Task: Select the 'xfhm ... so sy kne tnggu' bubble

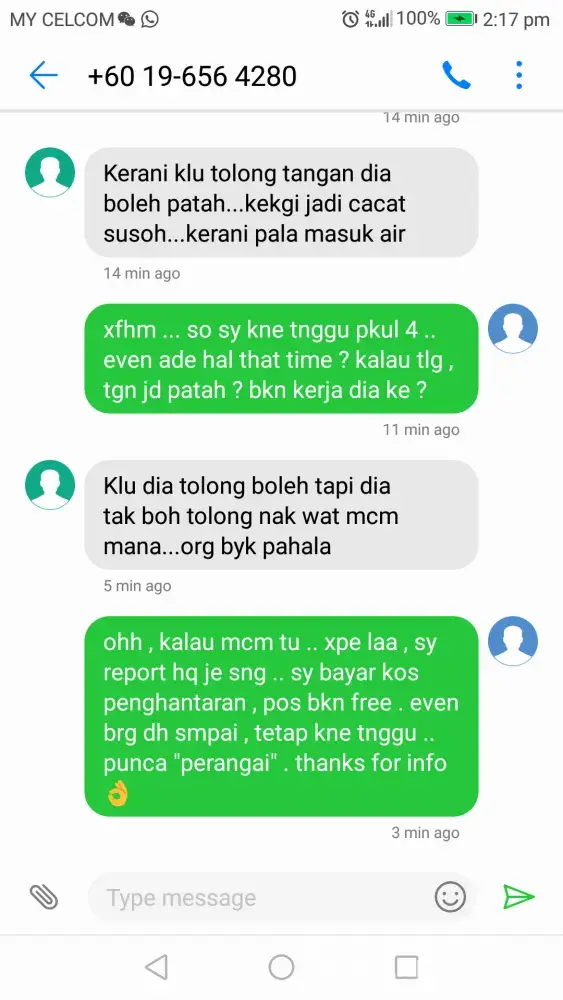Action: [x=281, y=358]
